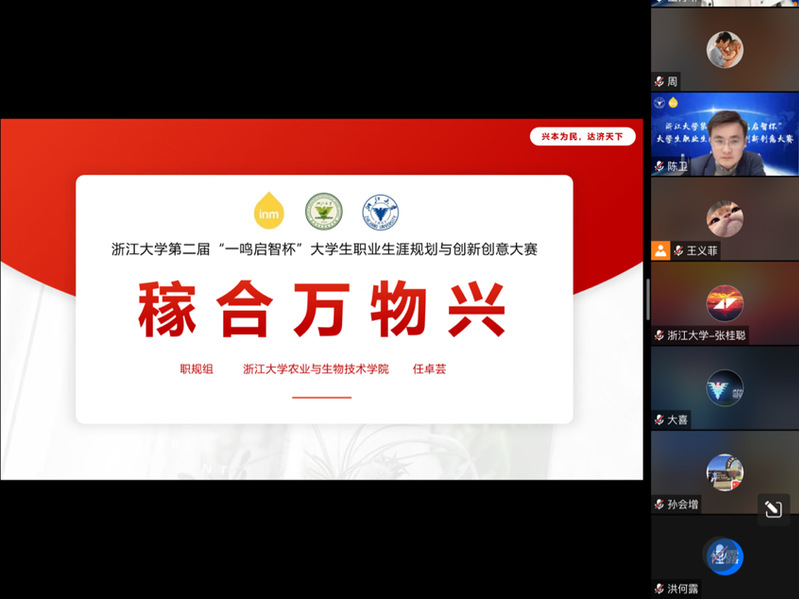Viewport: 799px width, 599px height.
Task: Click muted microphone icon next to 大喜
Action: pos(659,420)
